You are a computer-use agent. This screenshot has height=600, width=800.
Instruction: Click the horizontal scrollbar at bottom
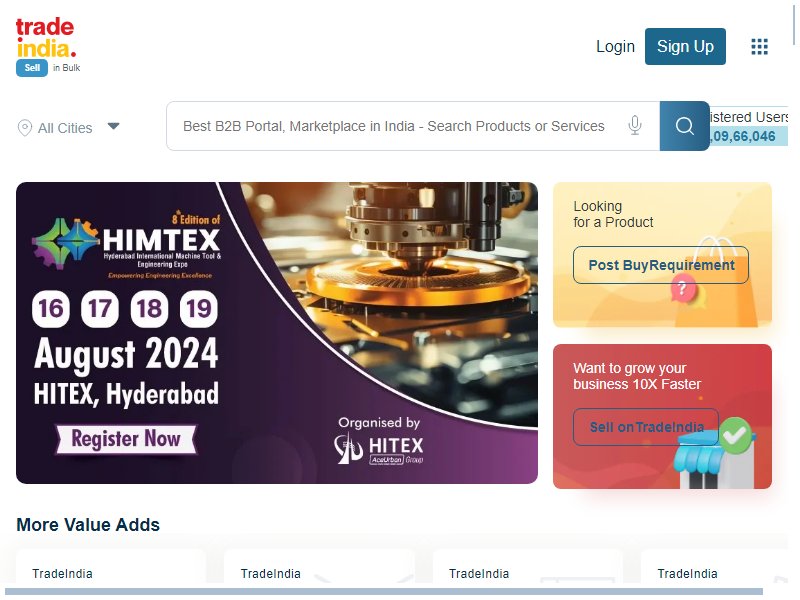pyautogui.click(x=384, y=591)
